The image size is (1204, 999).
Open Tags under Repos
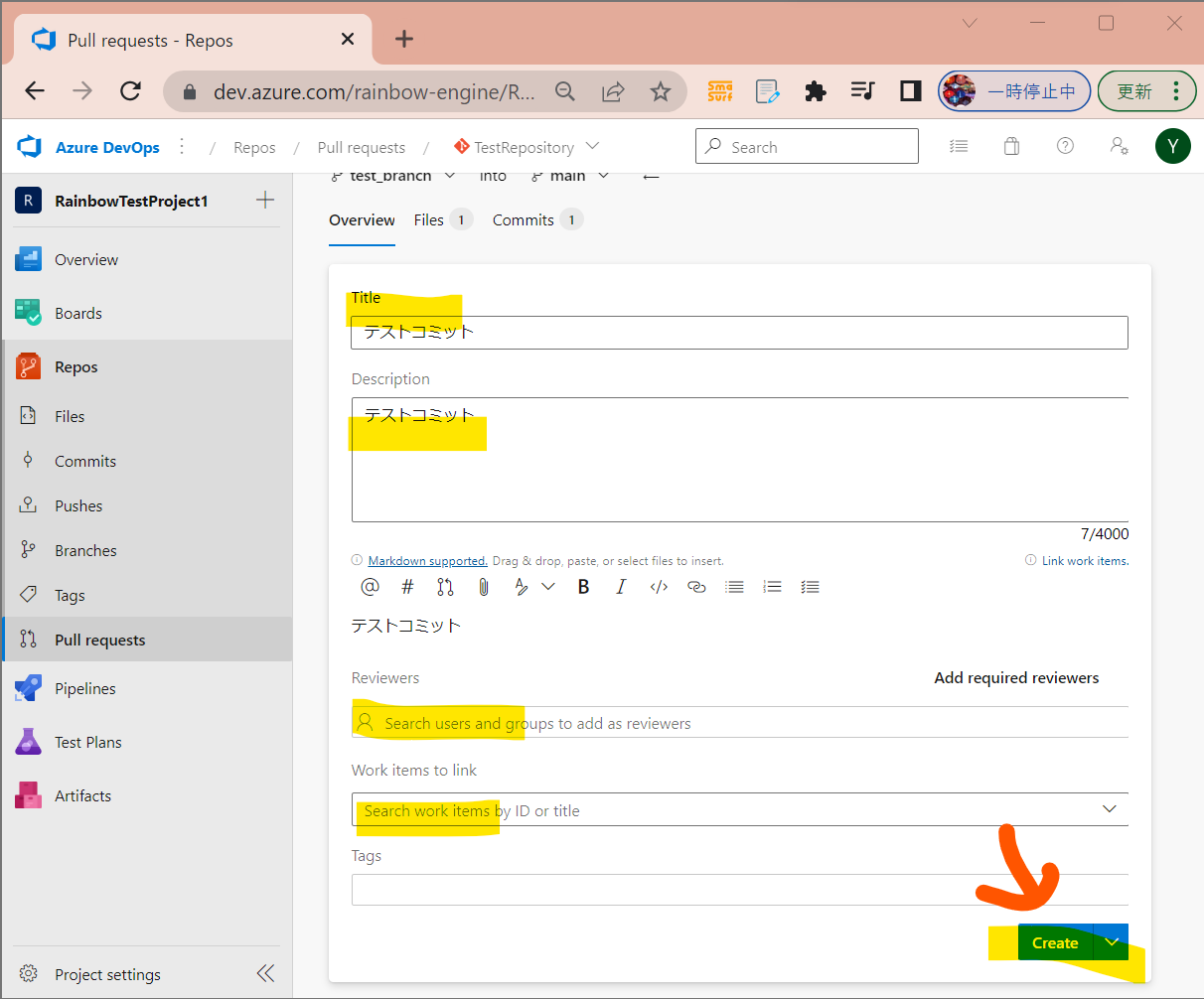tap(147, 595)
